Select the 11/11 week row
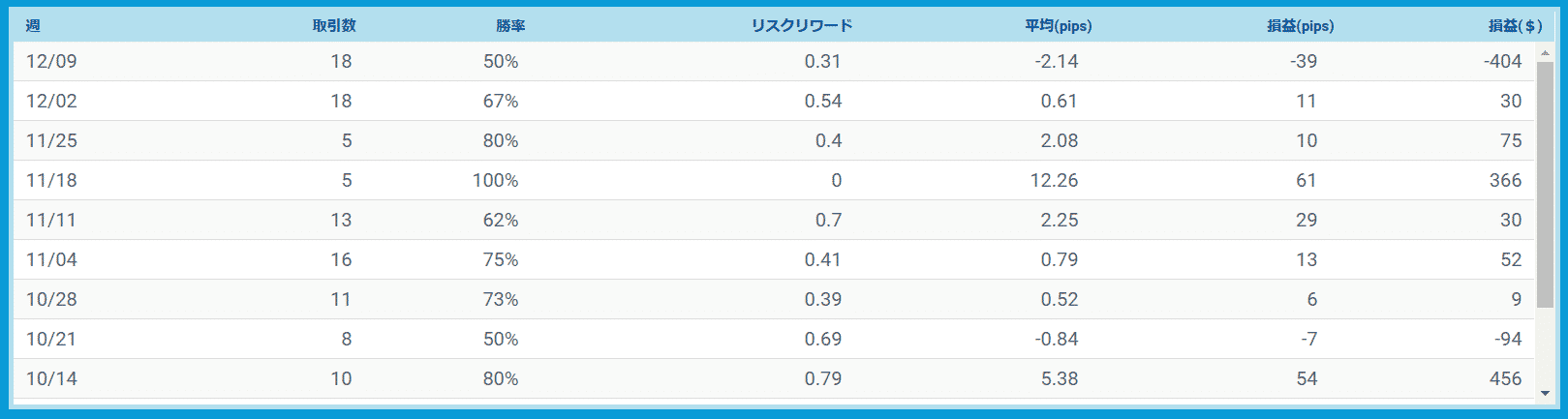Viewport: 1568px width, 419px height. [x=774, y=220]
